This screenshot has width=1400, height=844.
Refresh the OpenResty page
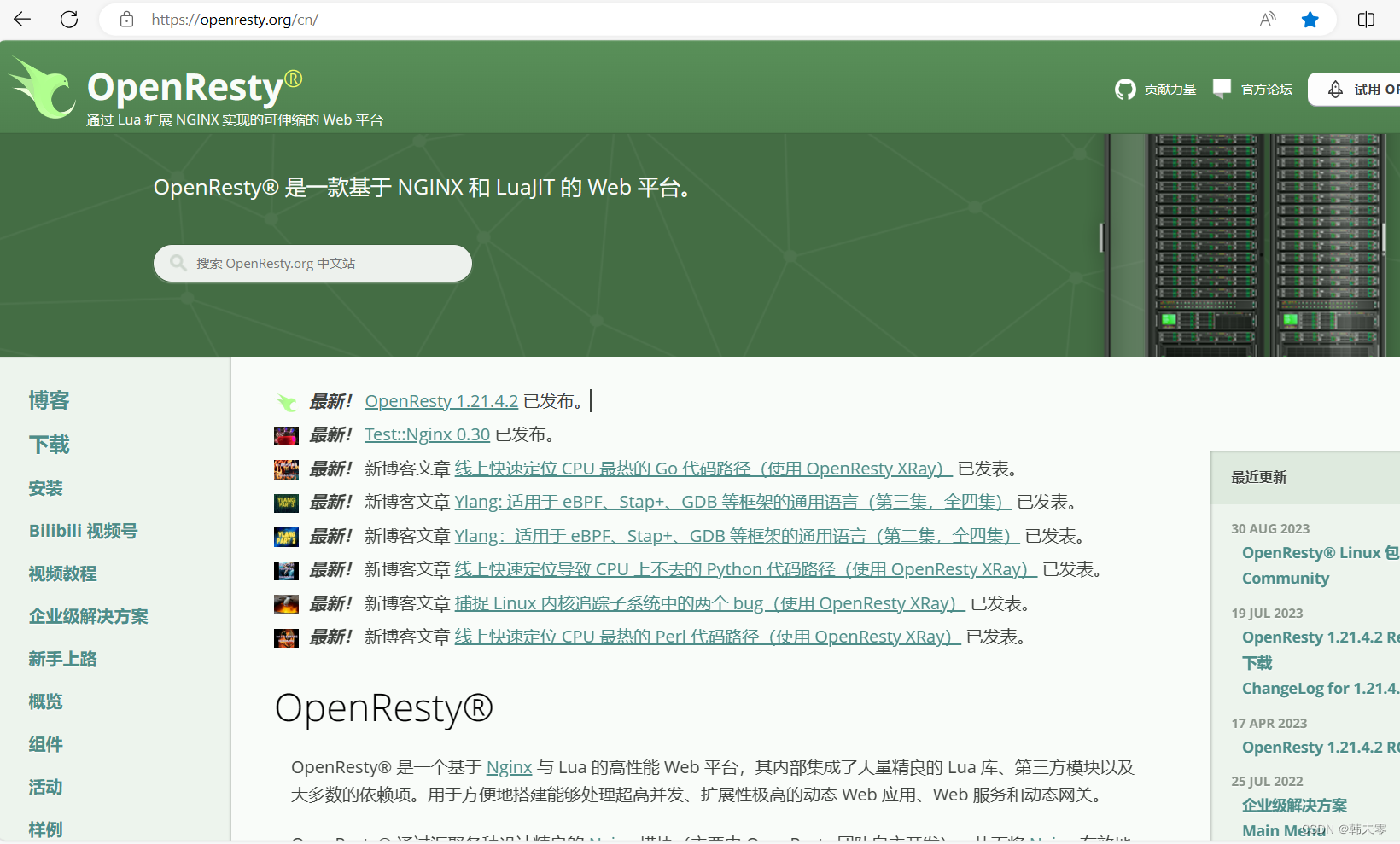(x=69, y=19)
